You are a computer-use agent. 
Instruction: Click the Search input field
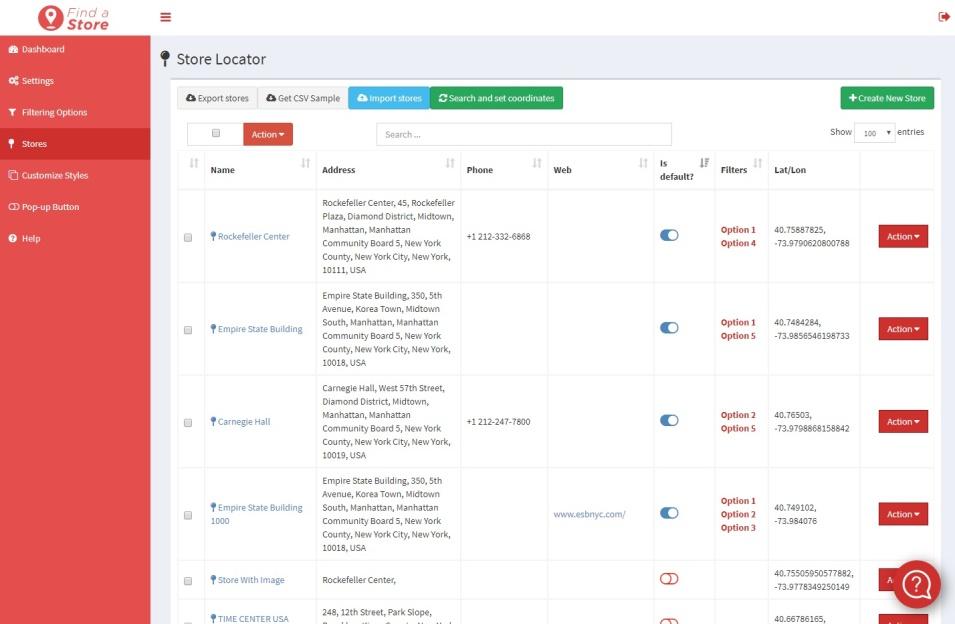[523, 134]
